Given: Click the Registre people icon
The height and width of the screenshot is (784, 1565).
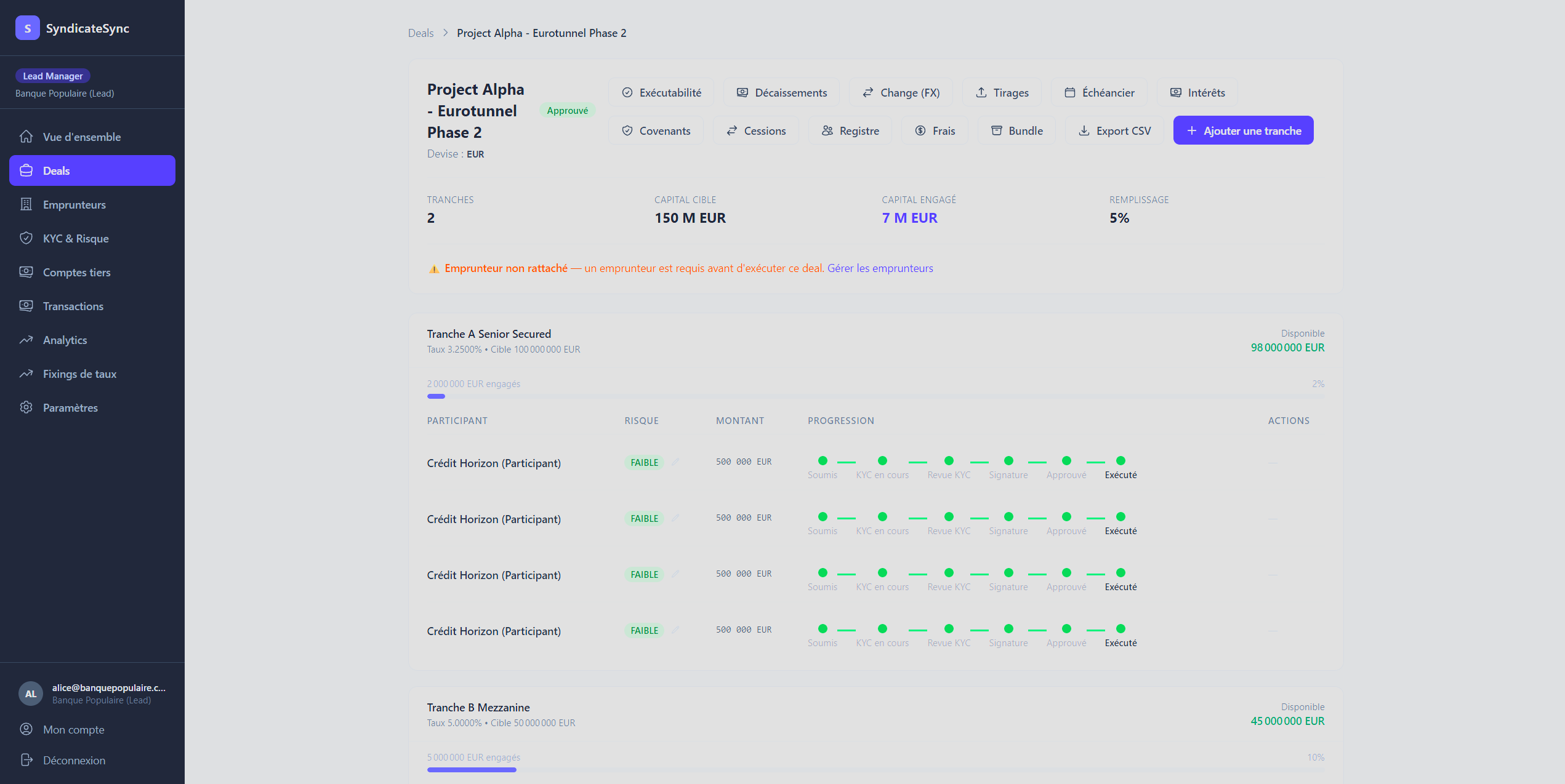Looking at the screenshot, I should pyautogui.click(x=827, y=130).
